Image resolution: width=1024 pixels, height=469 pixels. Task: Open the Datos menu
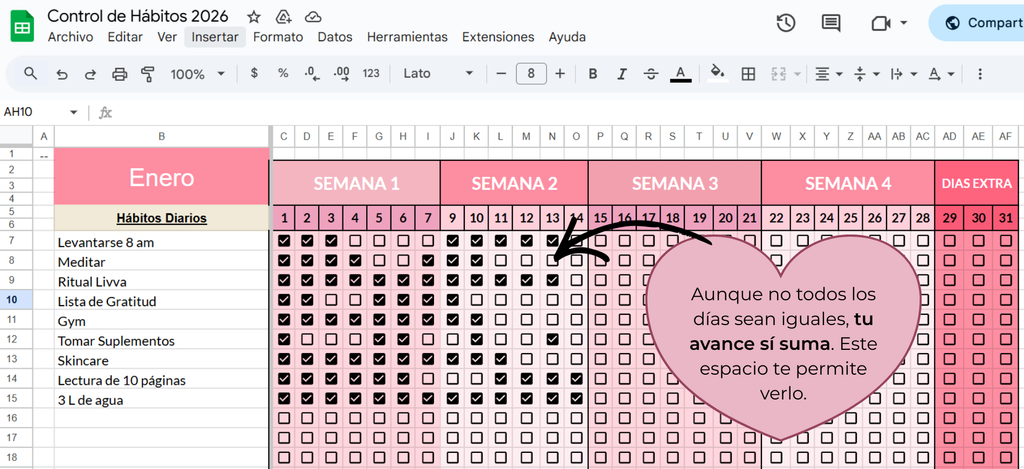(x=335, y=37)
